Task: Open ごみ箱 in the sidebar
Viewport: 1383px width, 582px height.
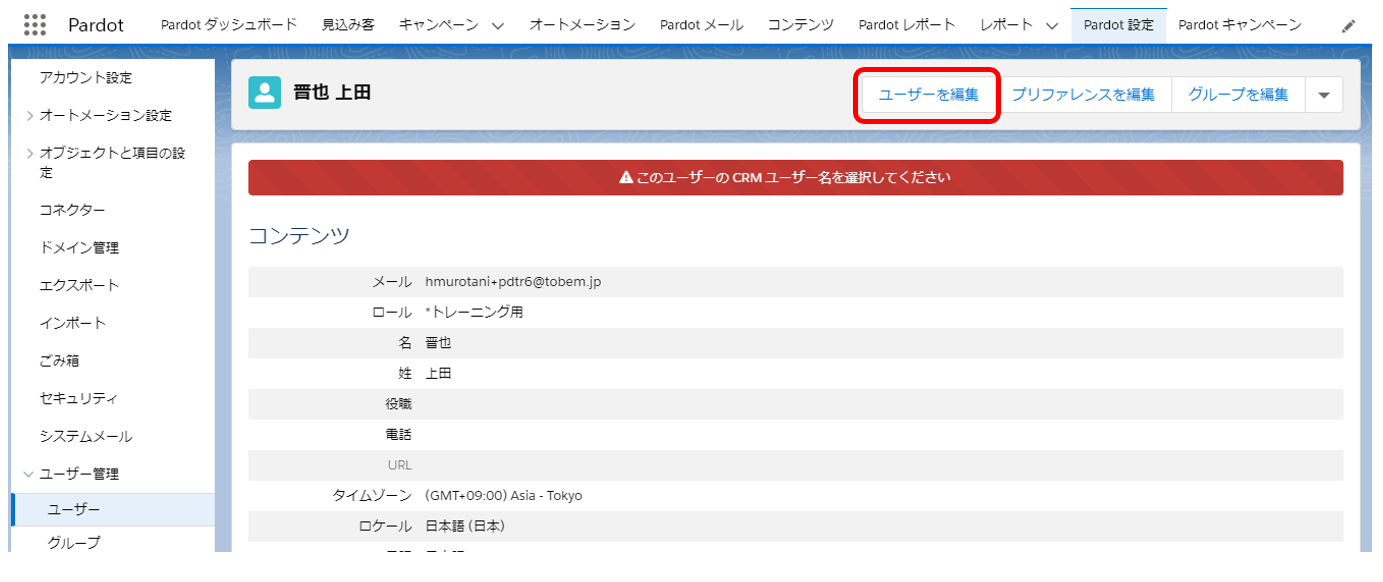Action: pyautogui.click(x=59, y=361)
